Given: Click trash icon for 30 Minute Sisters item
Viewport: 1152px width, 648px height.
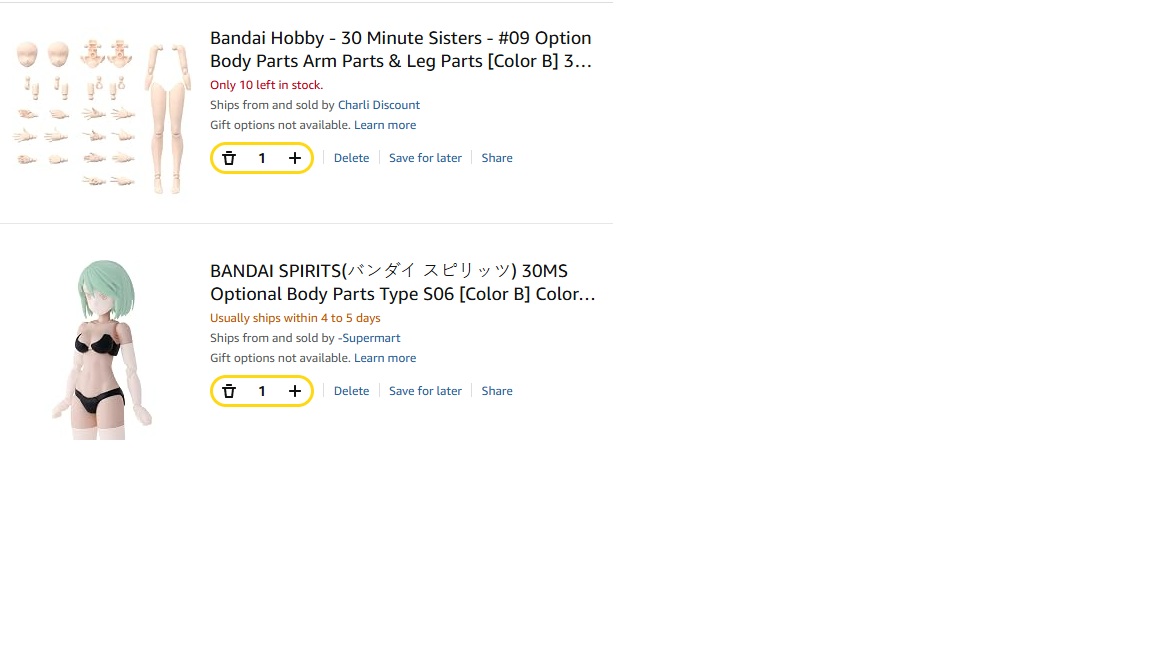Looking at the screenshot, I should (229, 158).
